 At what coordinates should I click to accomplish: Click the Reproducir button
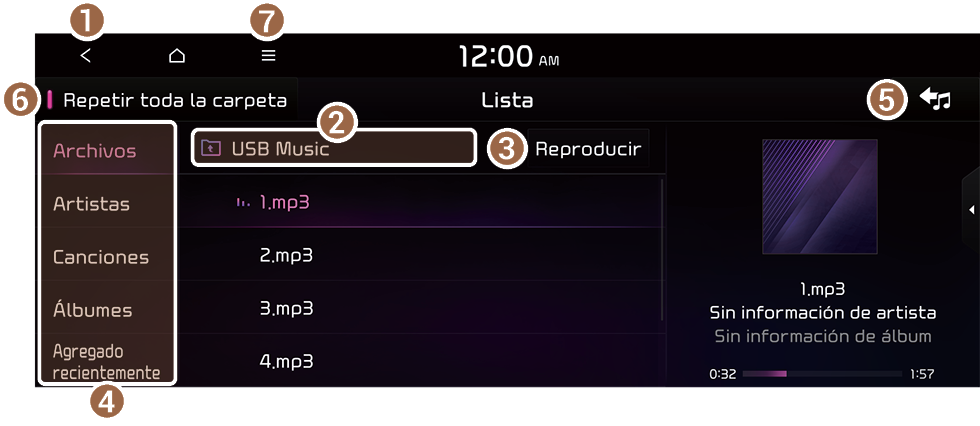[588, 149]
